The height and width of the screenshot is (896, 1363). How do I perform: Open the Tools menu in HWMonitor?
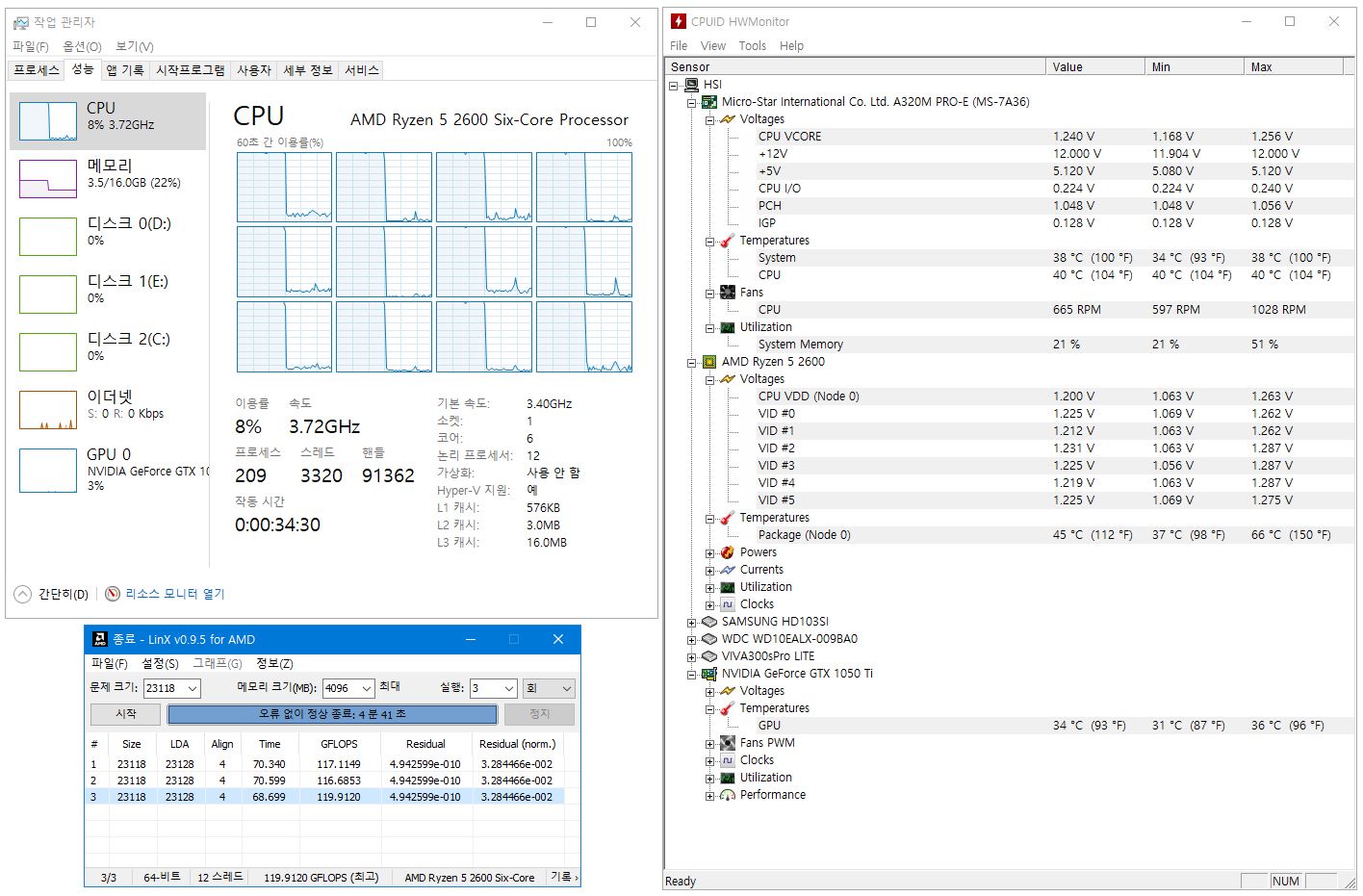[753, 46]
